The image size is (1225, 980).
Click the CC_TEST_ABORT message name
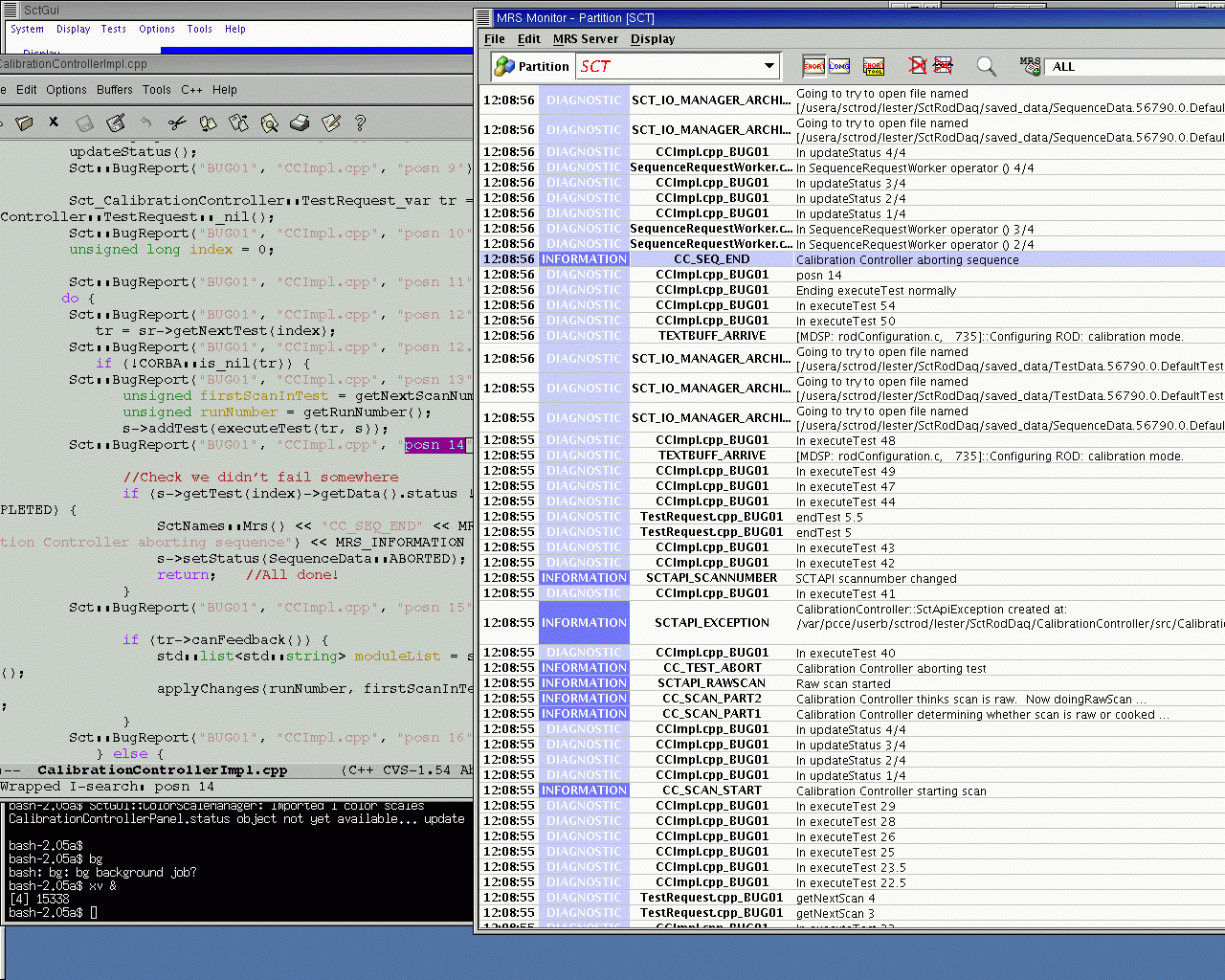click(x=713, y=668)
